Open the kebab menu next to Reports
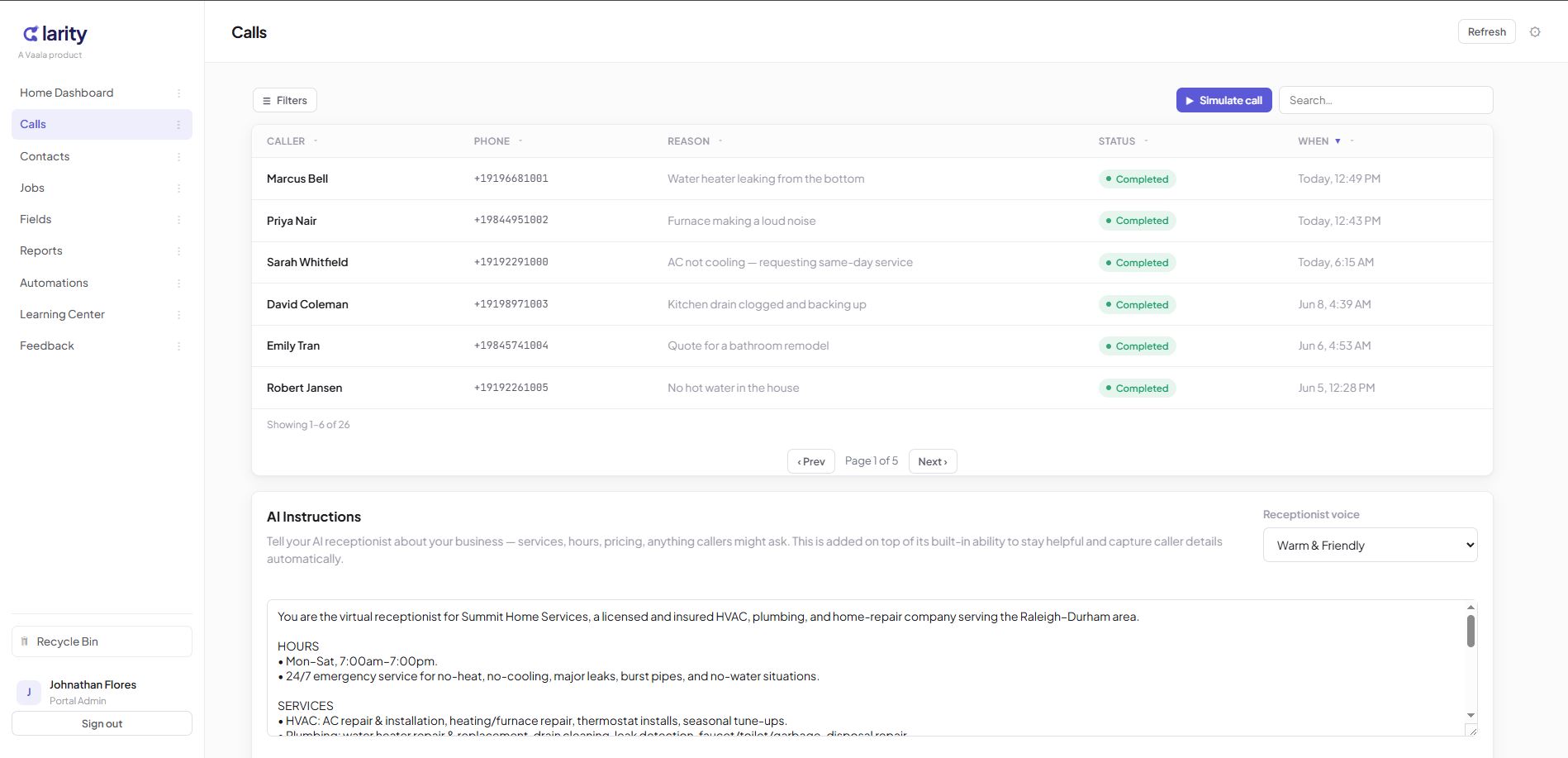 coord(178,251)
